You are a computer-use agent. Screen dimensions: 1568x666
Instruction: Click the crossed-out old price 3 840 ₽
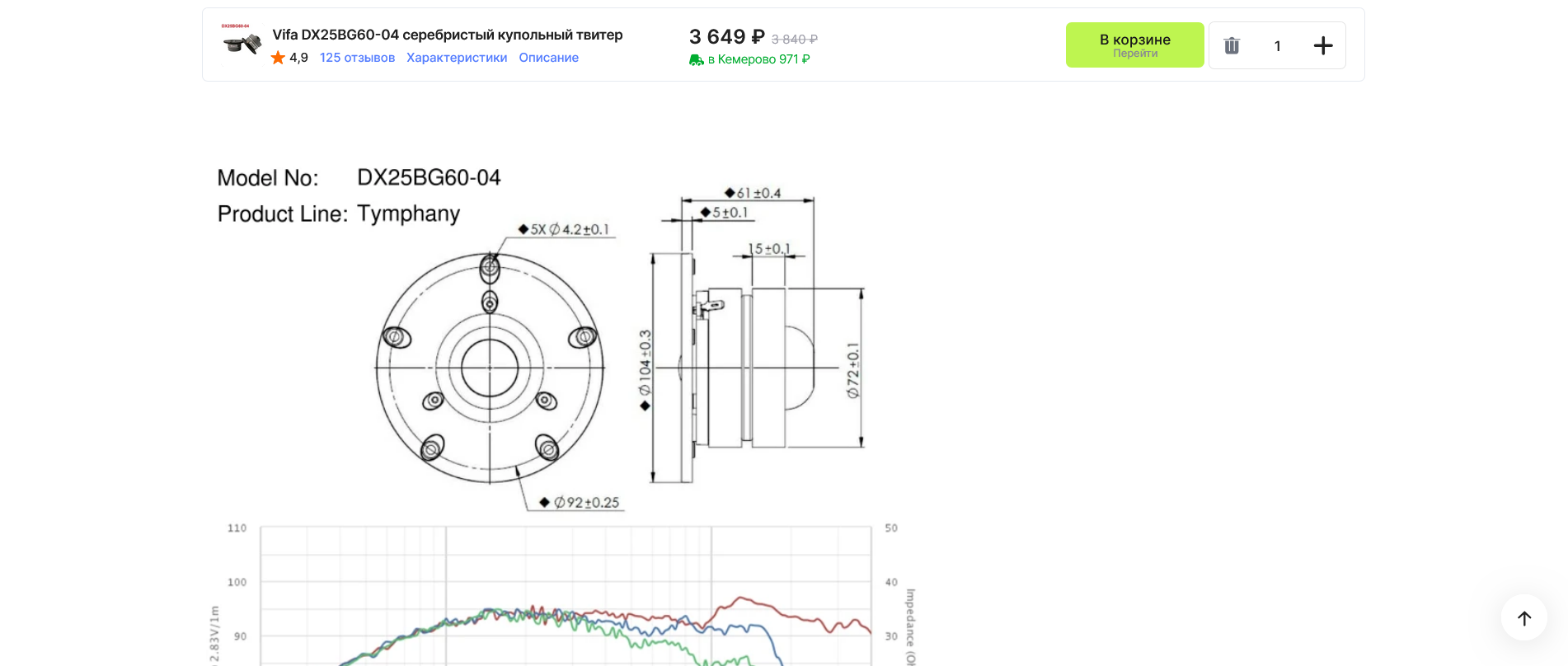(x=794, y=40)
